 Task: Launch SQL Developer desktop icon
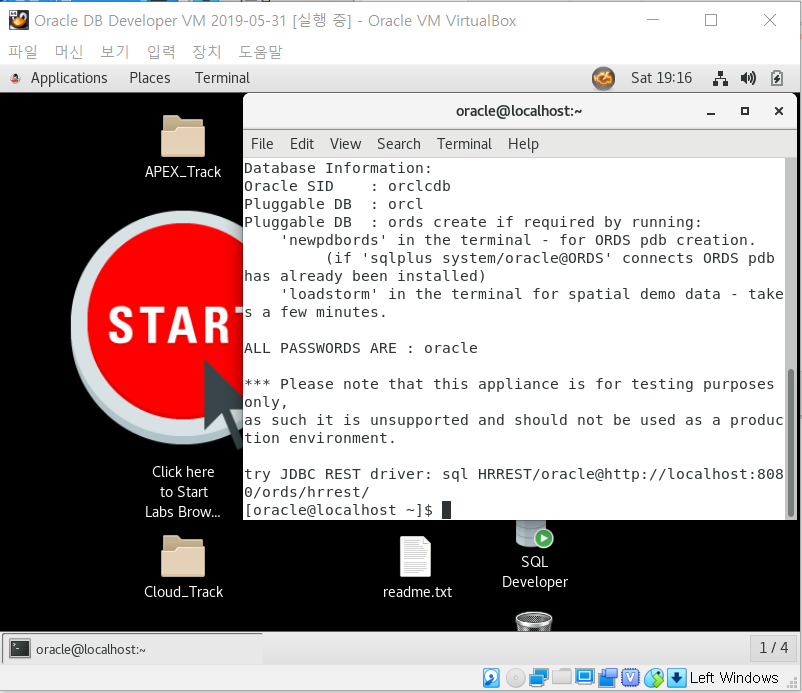coord(534,534)
